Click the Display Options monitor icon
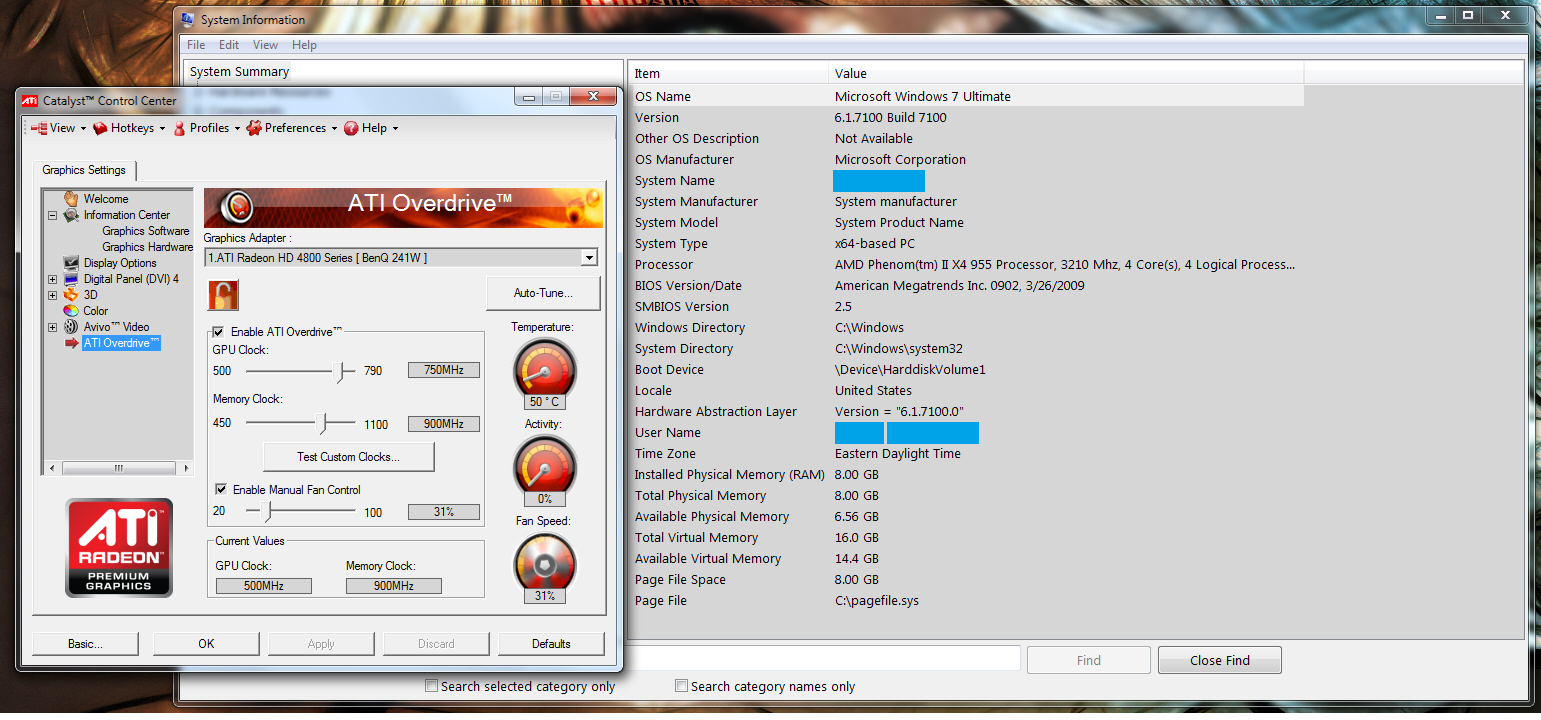This screenshot has width=1541, height=720. 71,263
